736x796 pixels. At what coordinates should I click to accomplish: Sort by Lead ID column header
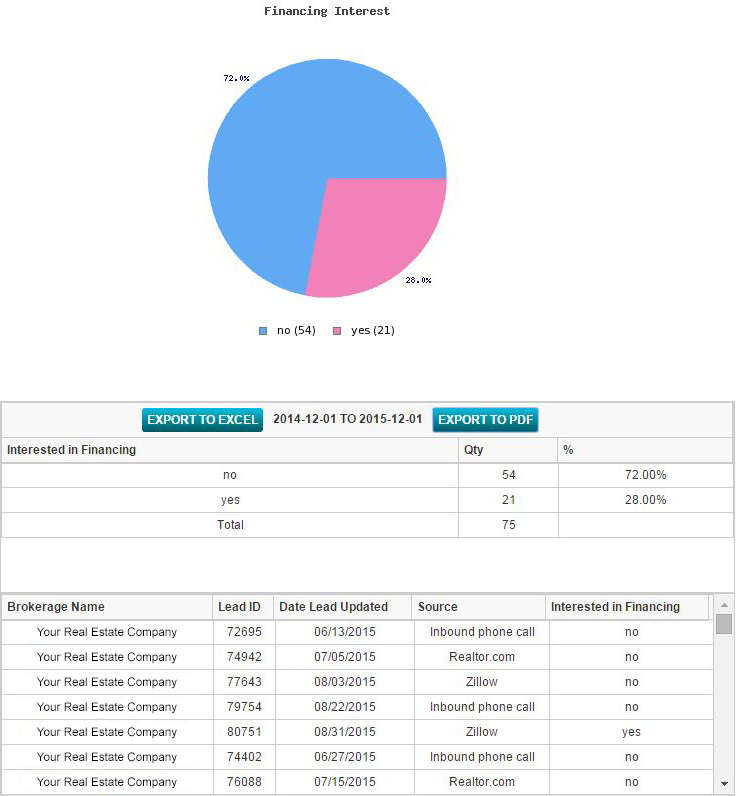pyautogui.click(x=240, y=607)
